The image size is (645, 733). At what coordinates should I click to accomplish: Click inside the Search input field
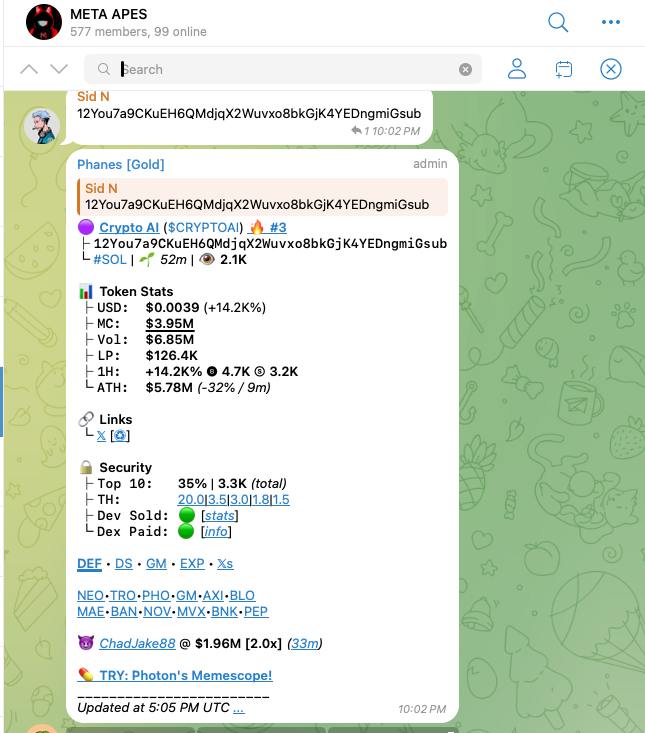(283, 69)
